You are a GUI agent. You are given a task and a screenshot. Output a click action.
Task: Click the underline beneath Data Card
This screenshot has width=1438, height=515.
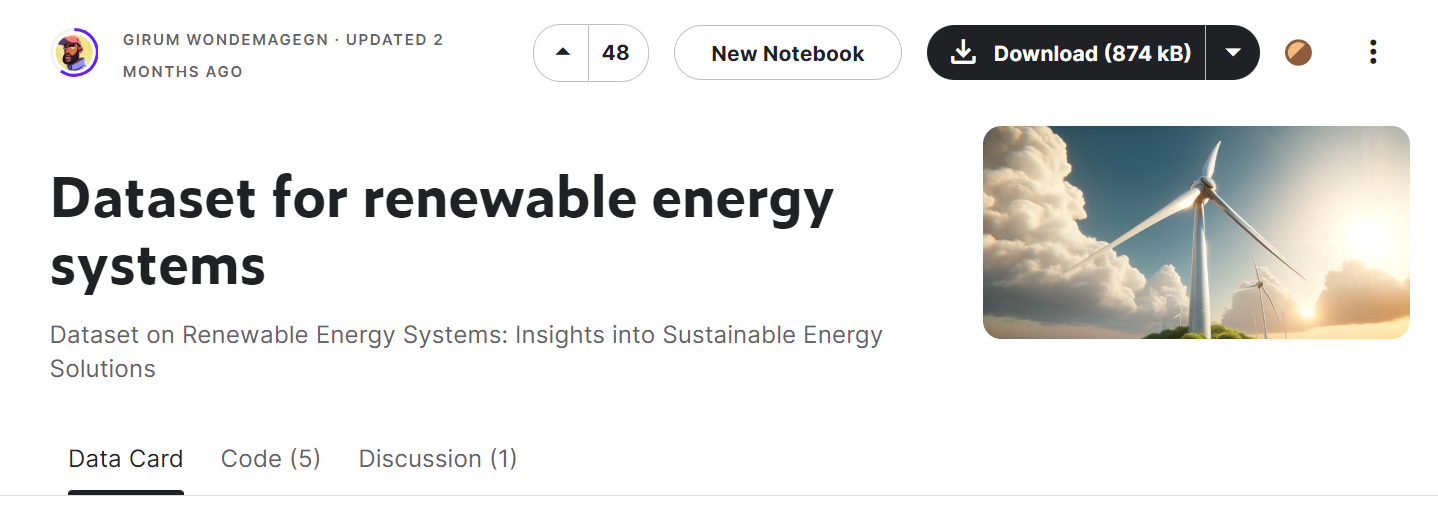[126, 492]
